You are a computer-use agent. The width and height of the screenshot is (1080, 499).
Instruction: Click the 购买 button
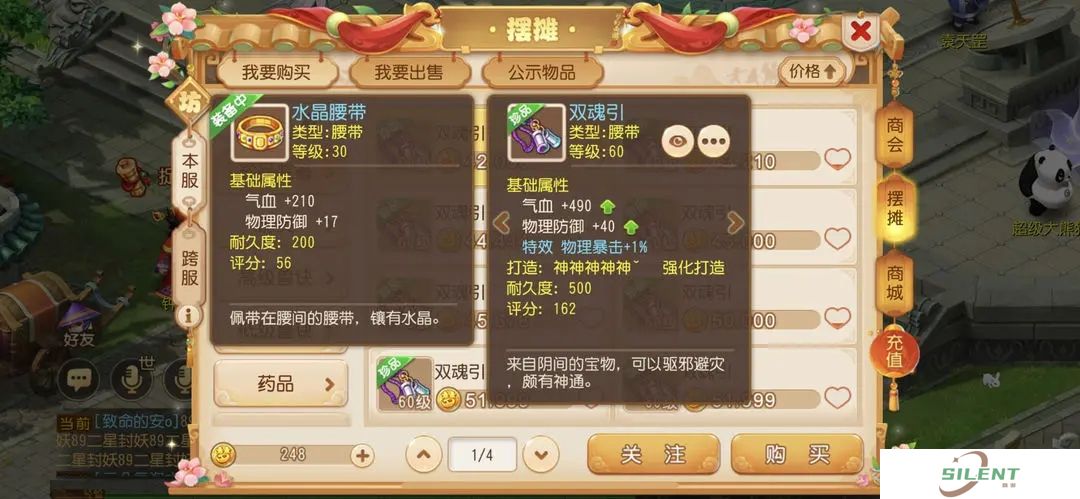[x=797, y=454]
